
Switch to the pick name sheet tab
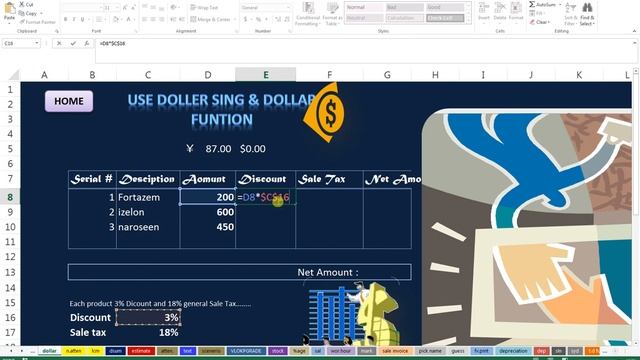(430, 351)
